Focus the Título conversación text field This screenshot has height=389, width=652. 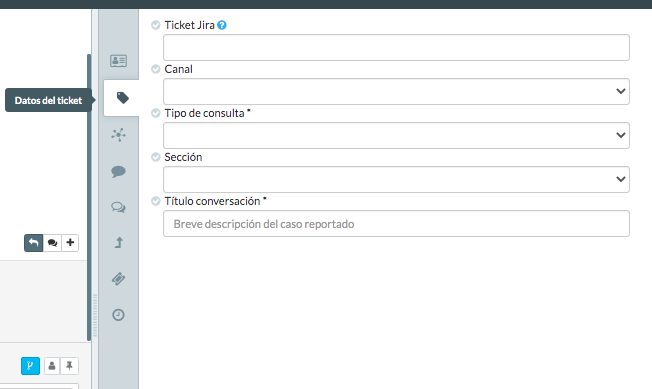pos(396,224)
